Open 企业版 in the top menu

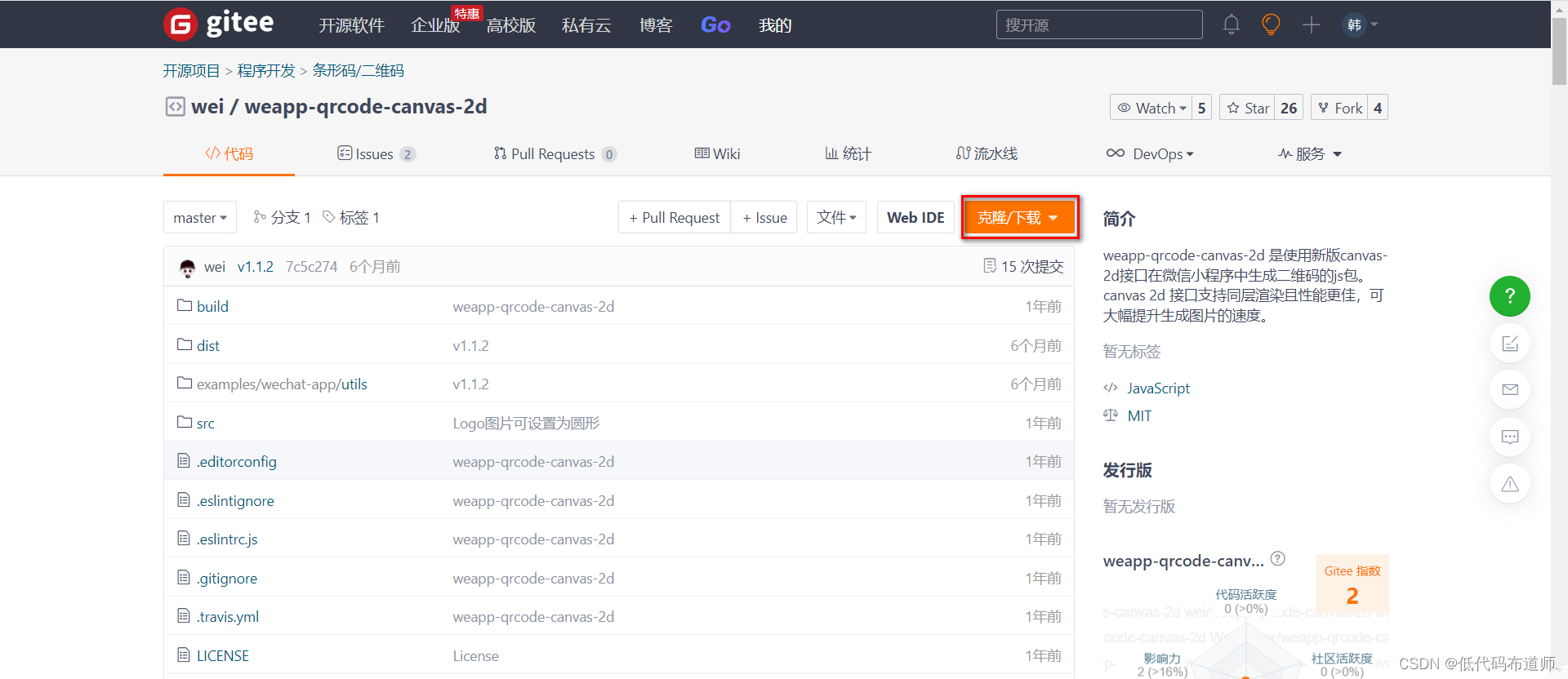[435, 25]
